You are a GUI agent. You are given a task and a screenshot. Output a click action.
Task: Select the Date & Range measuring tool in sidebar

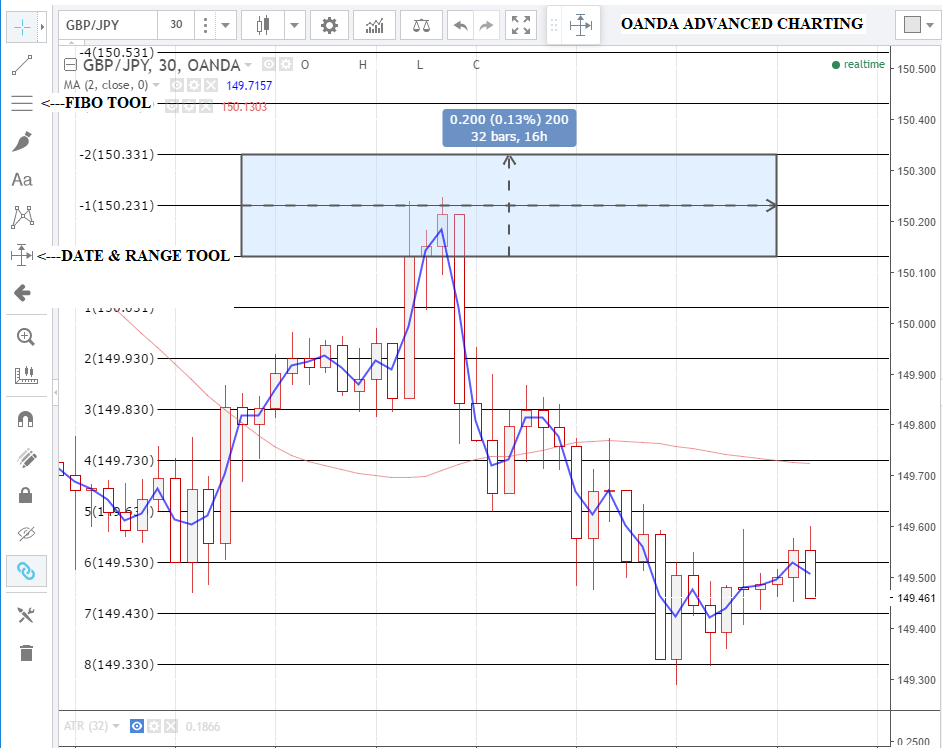(22, 255)
